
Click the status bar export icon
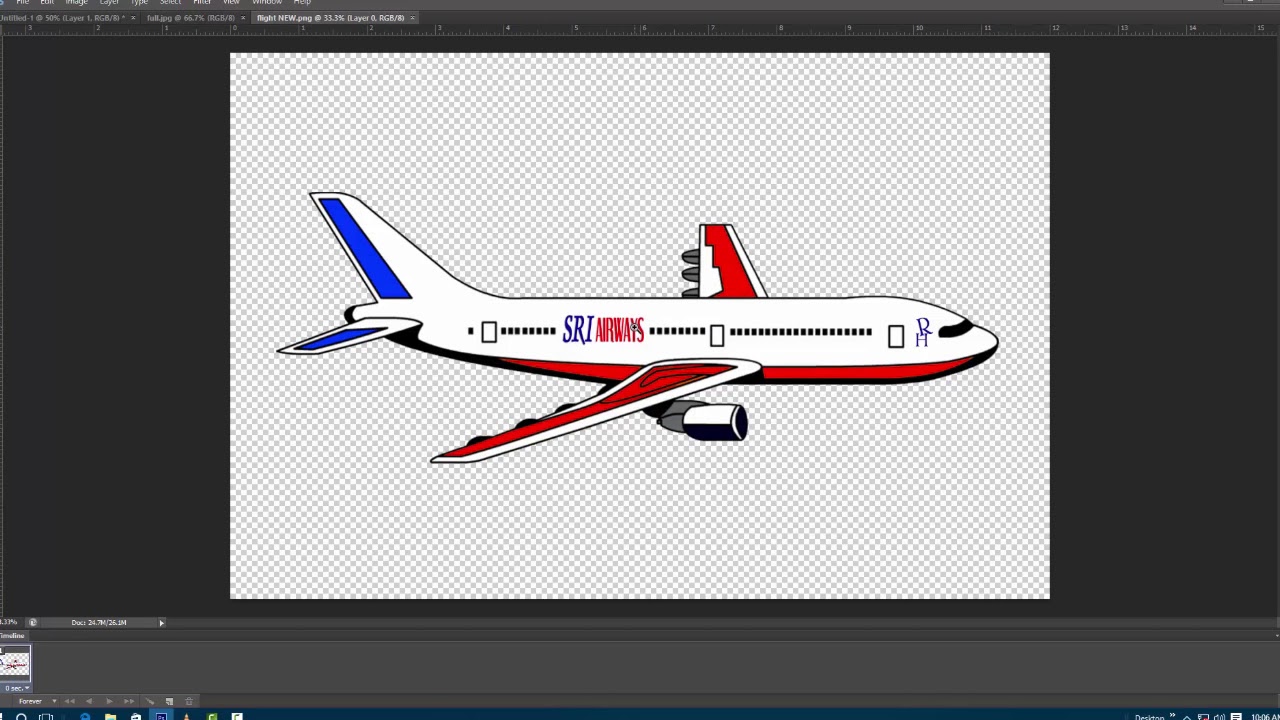coord(32,622)
